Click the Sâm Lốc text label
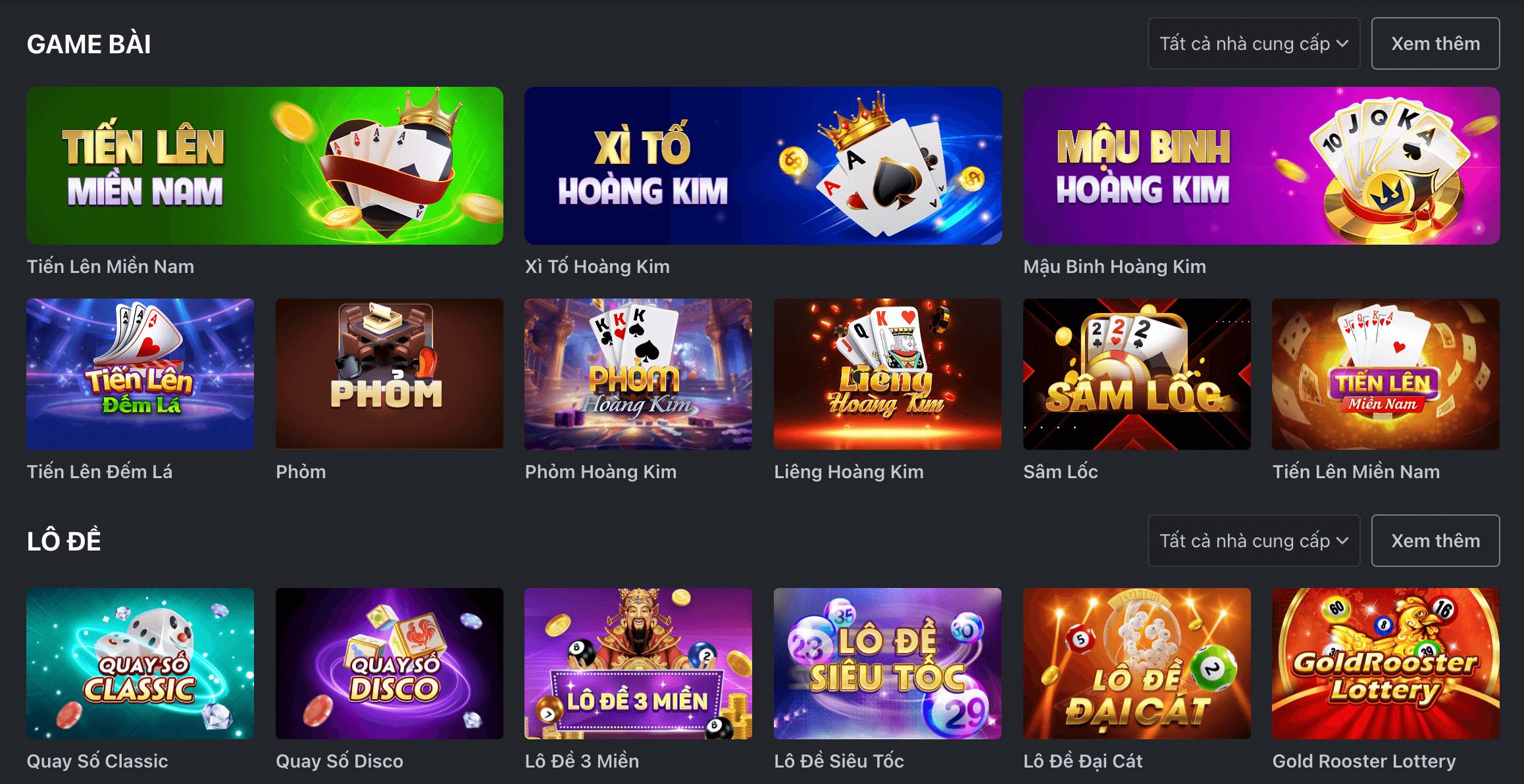1524x784 pixels. click(x=1061, y=472)
